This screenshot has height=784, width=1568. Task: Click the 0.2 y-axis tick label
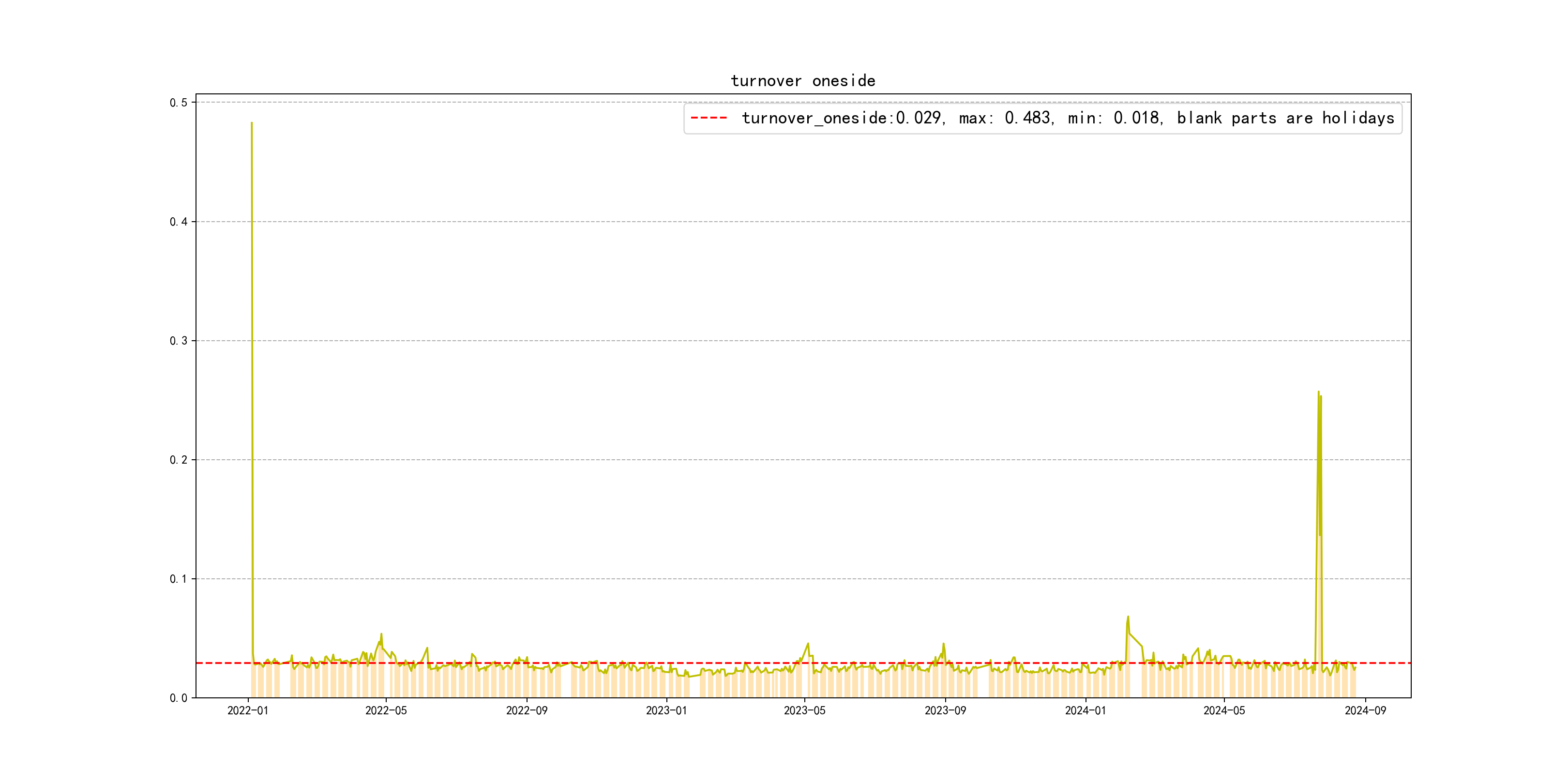click(x=179, y=460)
